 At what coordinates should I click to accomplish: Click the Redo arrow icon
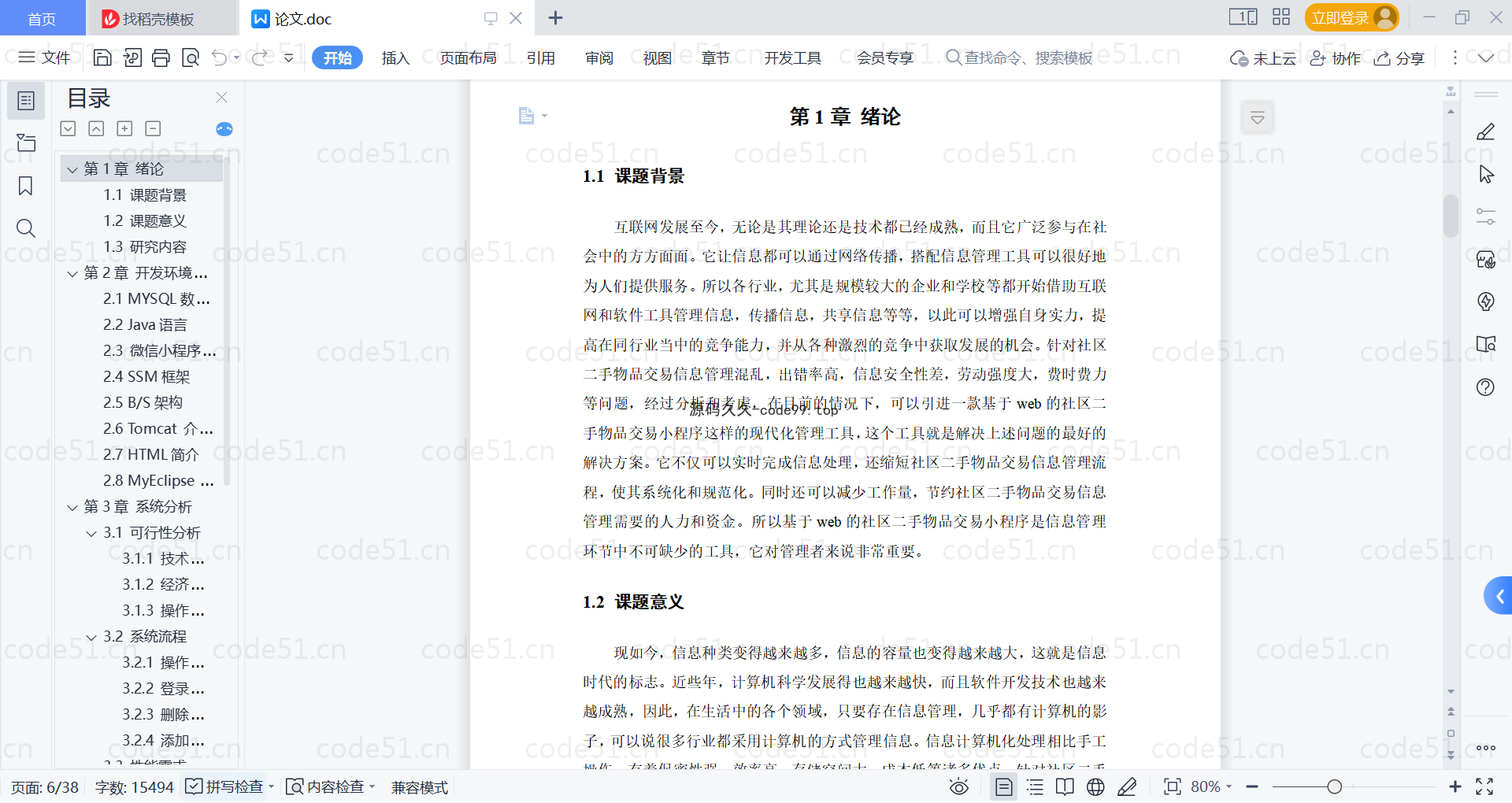[259, 57]
